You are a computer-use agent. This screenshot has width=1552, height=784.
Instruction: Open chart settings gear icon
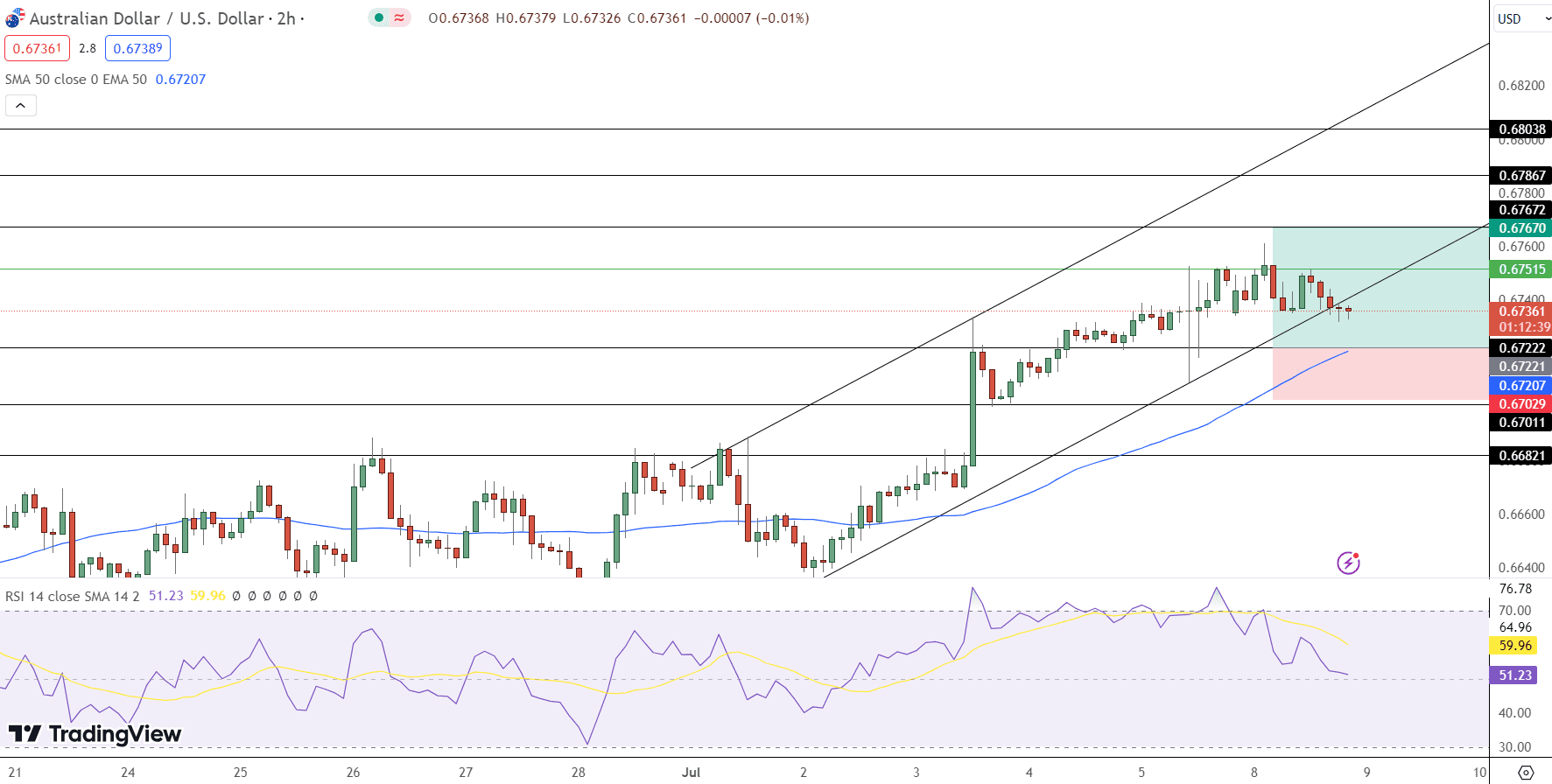coord(1526,773)
